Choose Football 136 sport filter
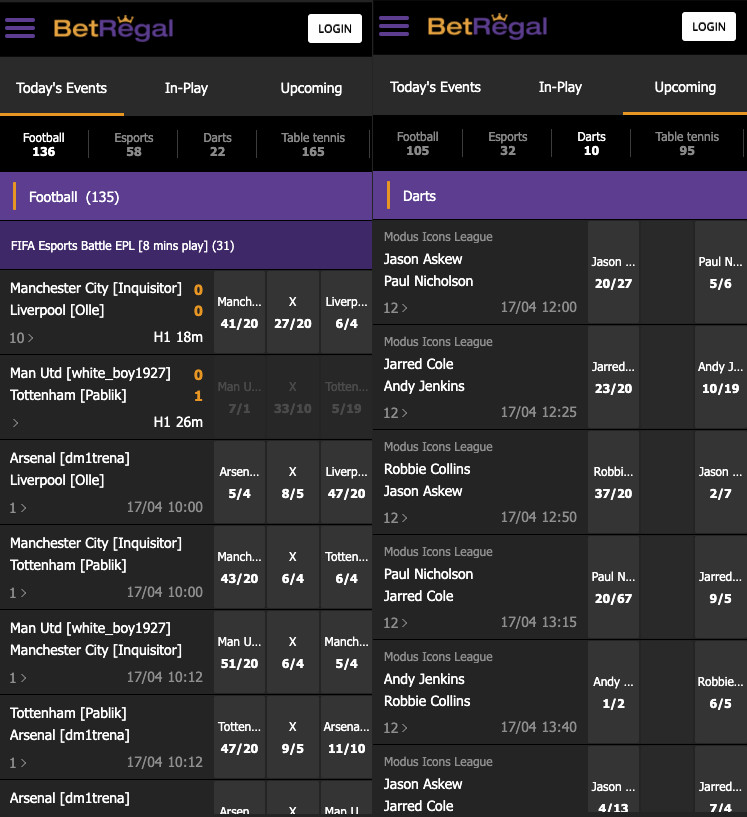 click(44, 144)
